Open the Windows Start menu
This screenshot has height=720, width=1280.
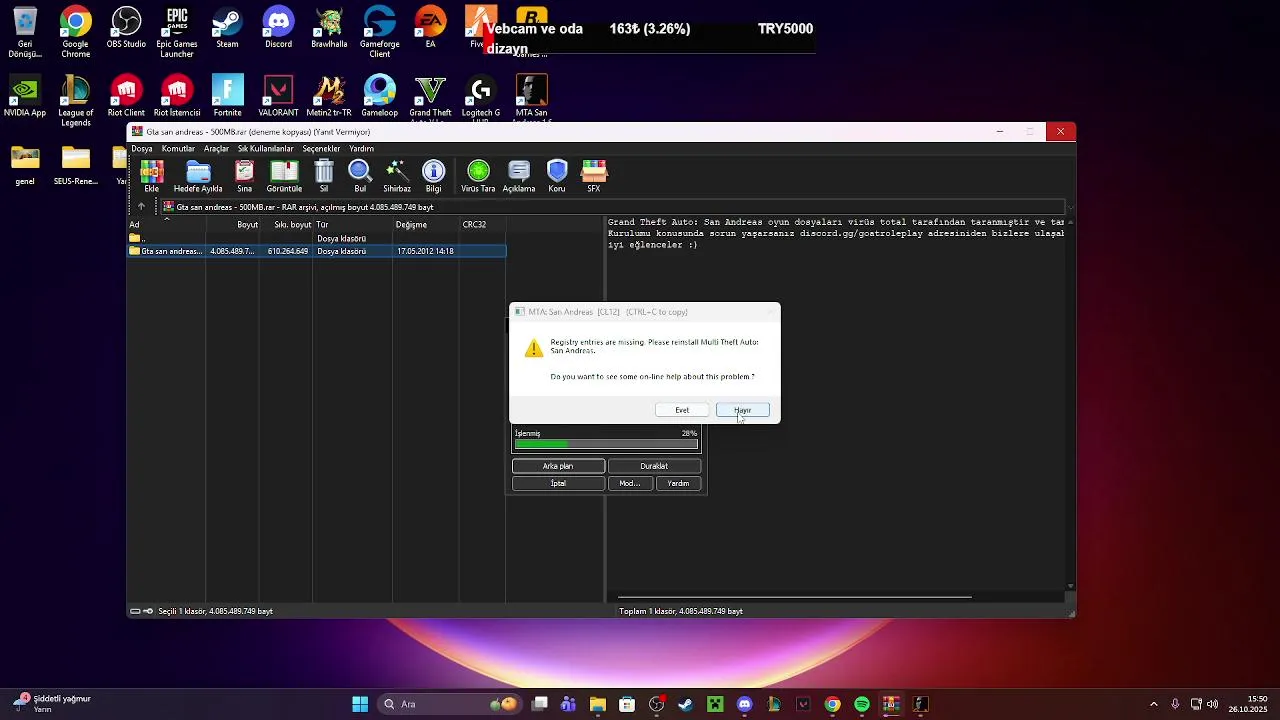(360, 704)
